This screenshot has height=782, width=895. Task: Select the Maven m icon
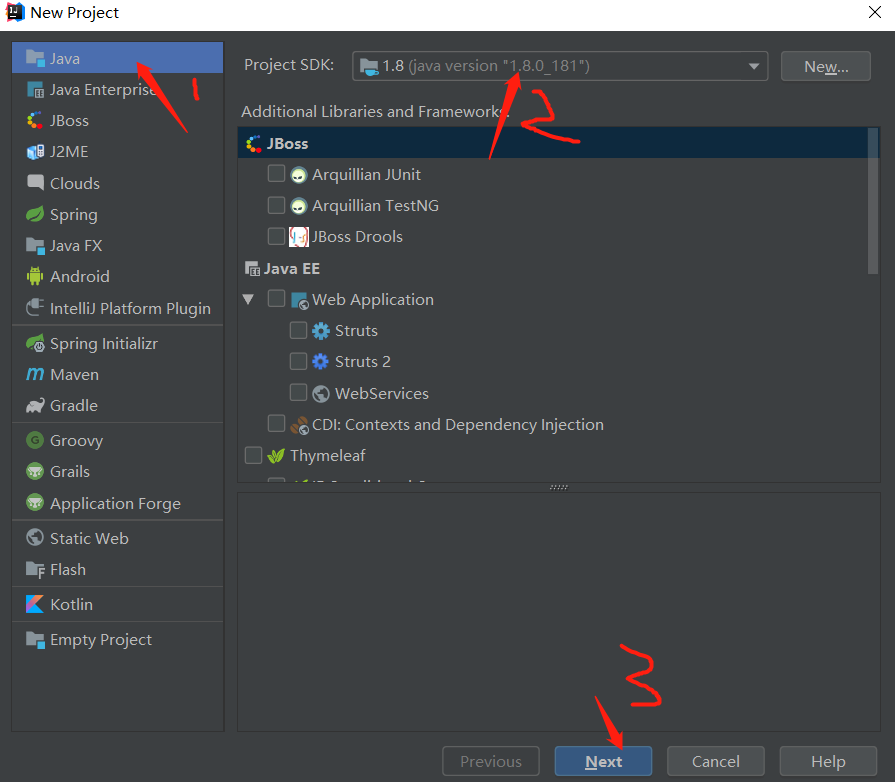coord(35,374)
